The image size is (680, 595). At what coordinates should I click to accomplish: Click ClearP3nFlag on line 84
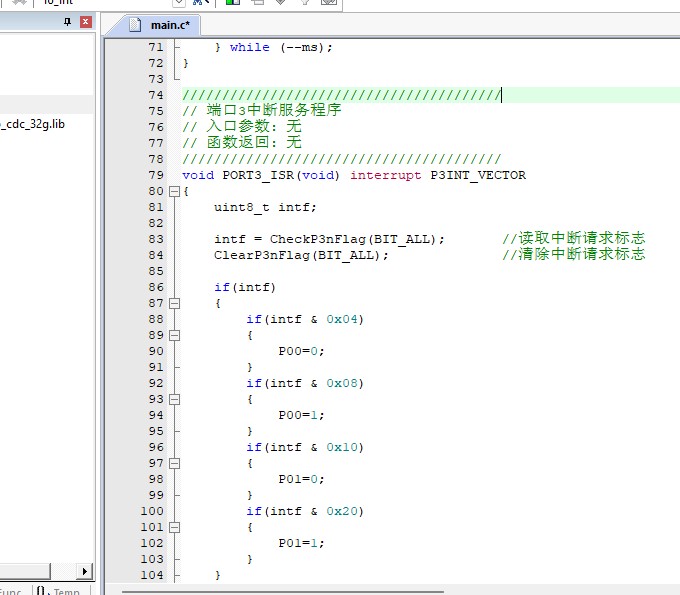[262, 255]
